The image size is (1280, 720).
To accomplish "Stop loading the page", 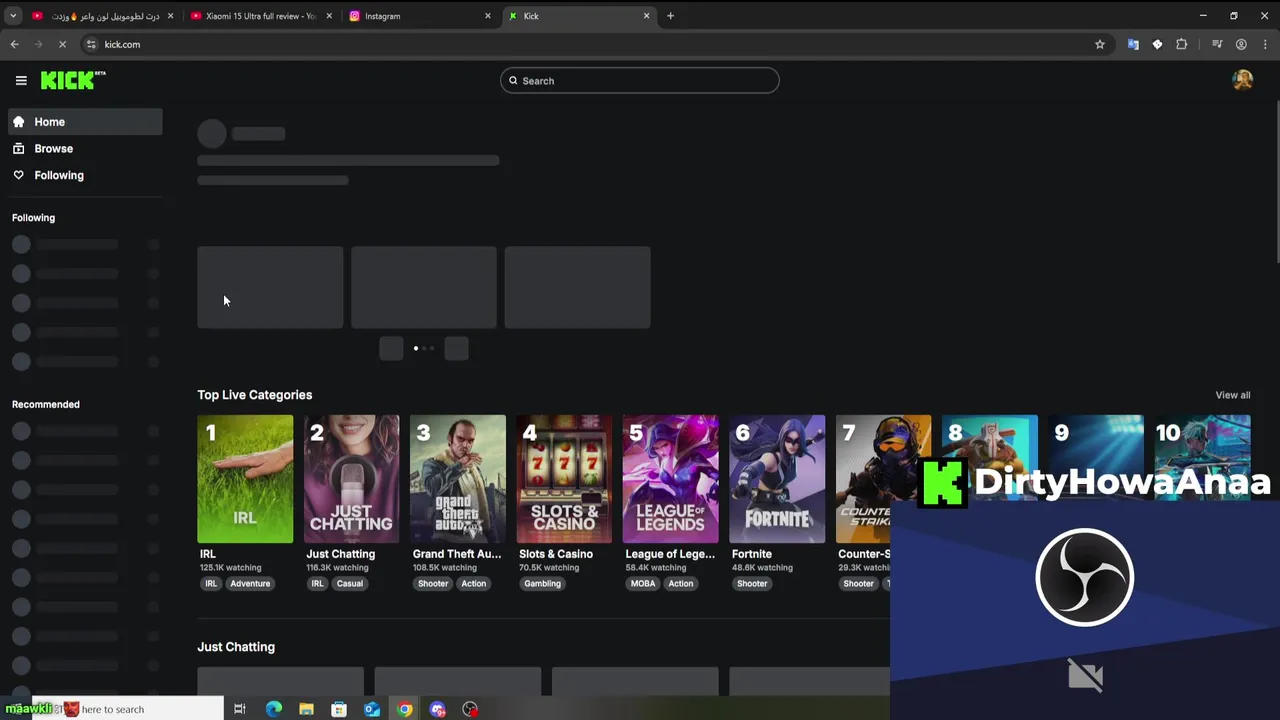I will [62, 44].
